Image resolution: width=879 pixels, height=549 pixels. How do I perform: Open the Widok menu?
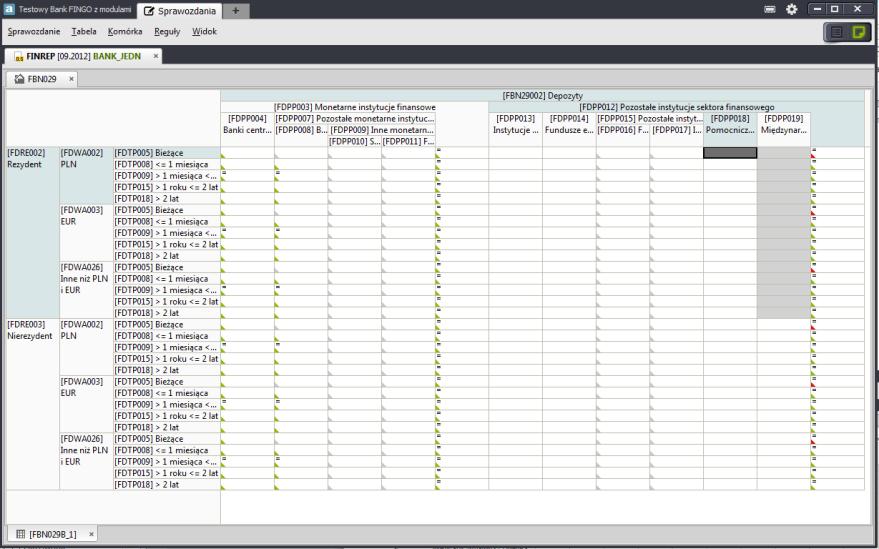pyautogui.click(x=204, y=31)
